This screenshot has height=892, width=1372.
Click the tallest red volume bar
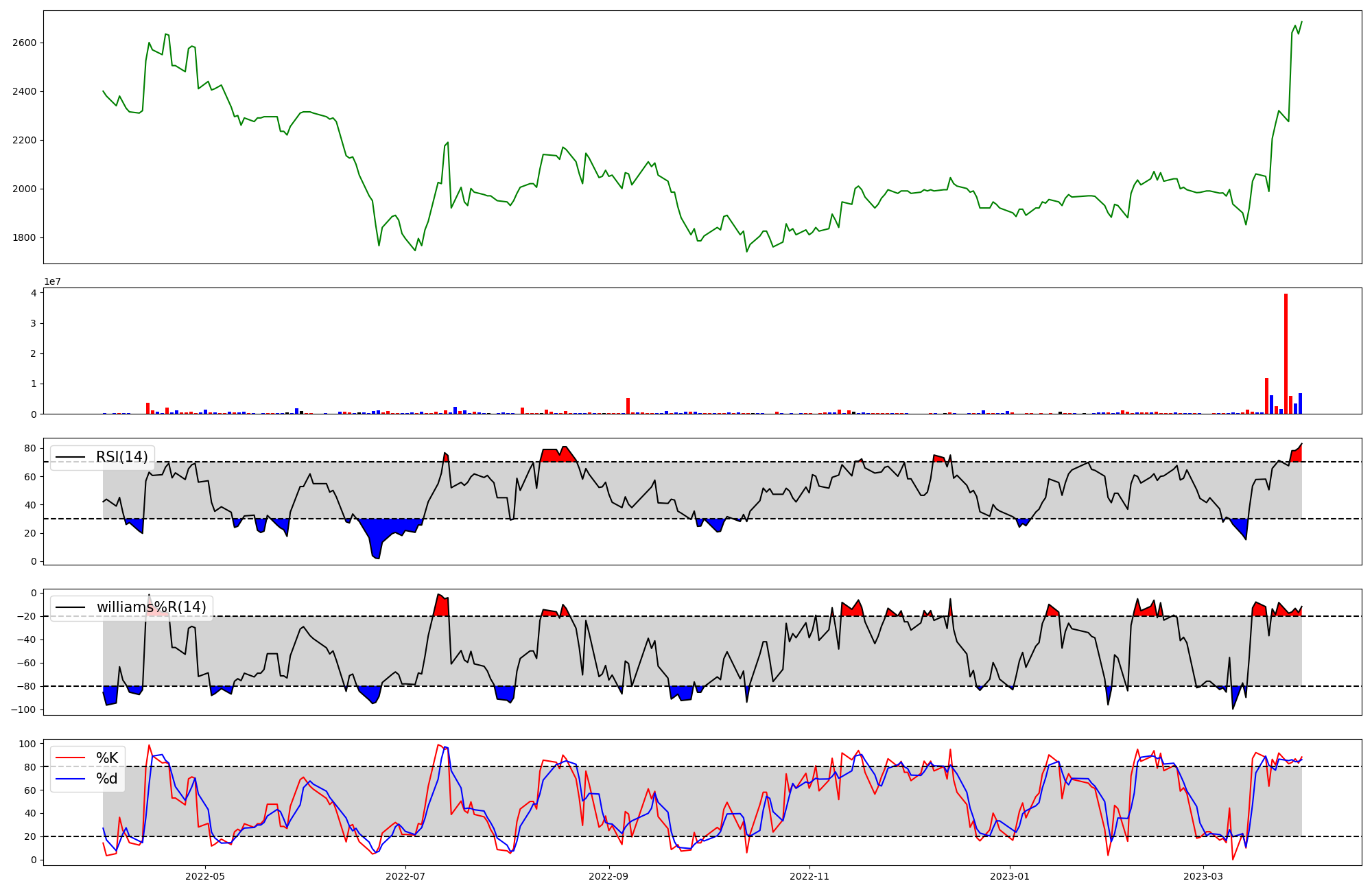point(1286,353)
